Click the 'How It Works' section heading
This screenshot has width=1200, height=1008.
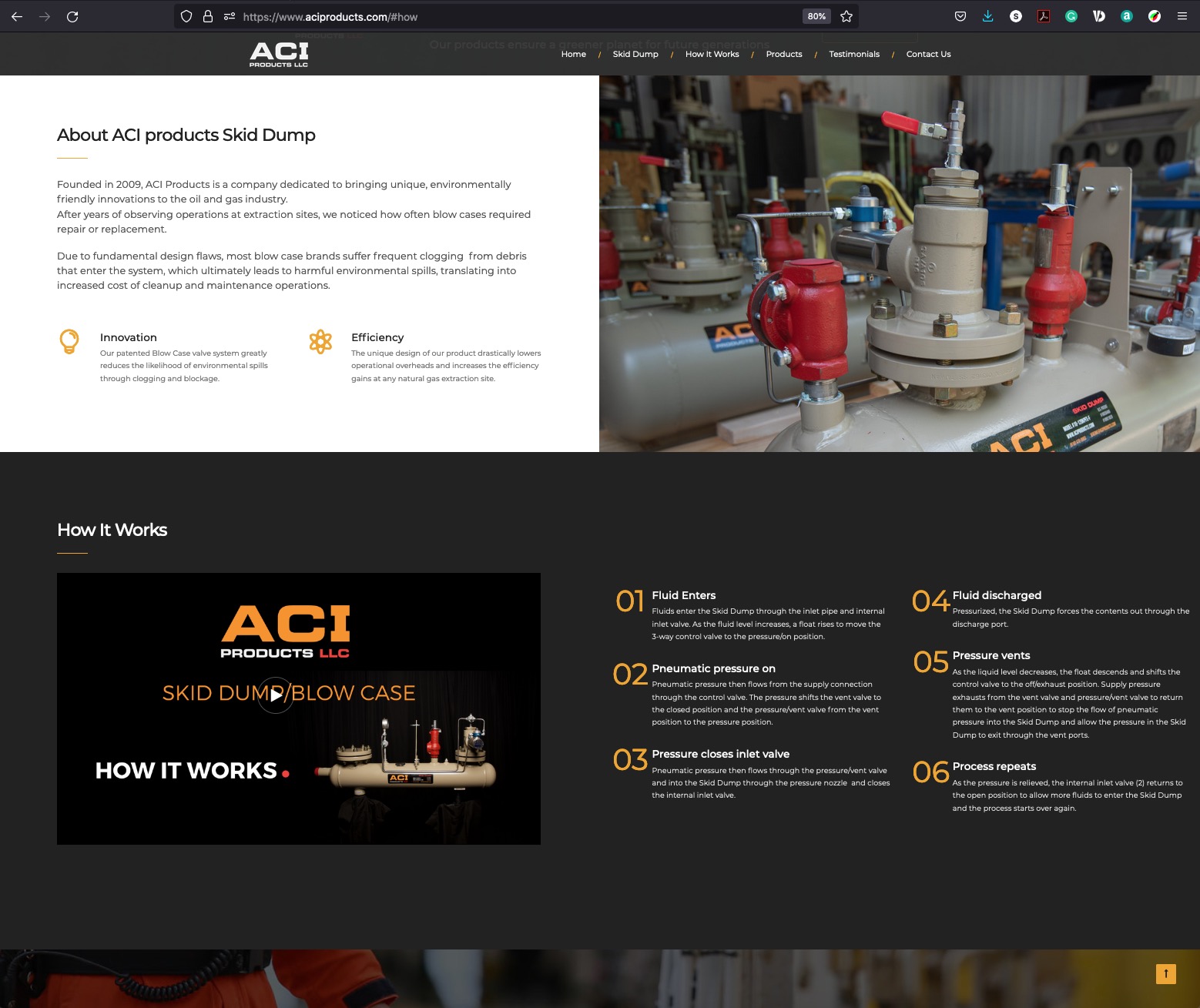pyautogui.click(x=112, y=530)
